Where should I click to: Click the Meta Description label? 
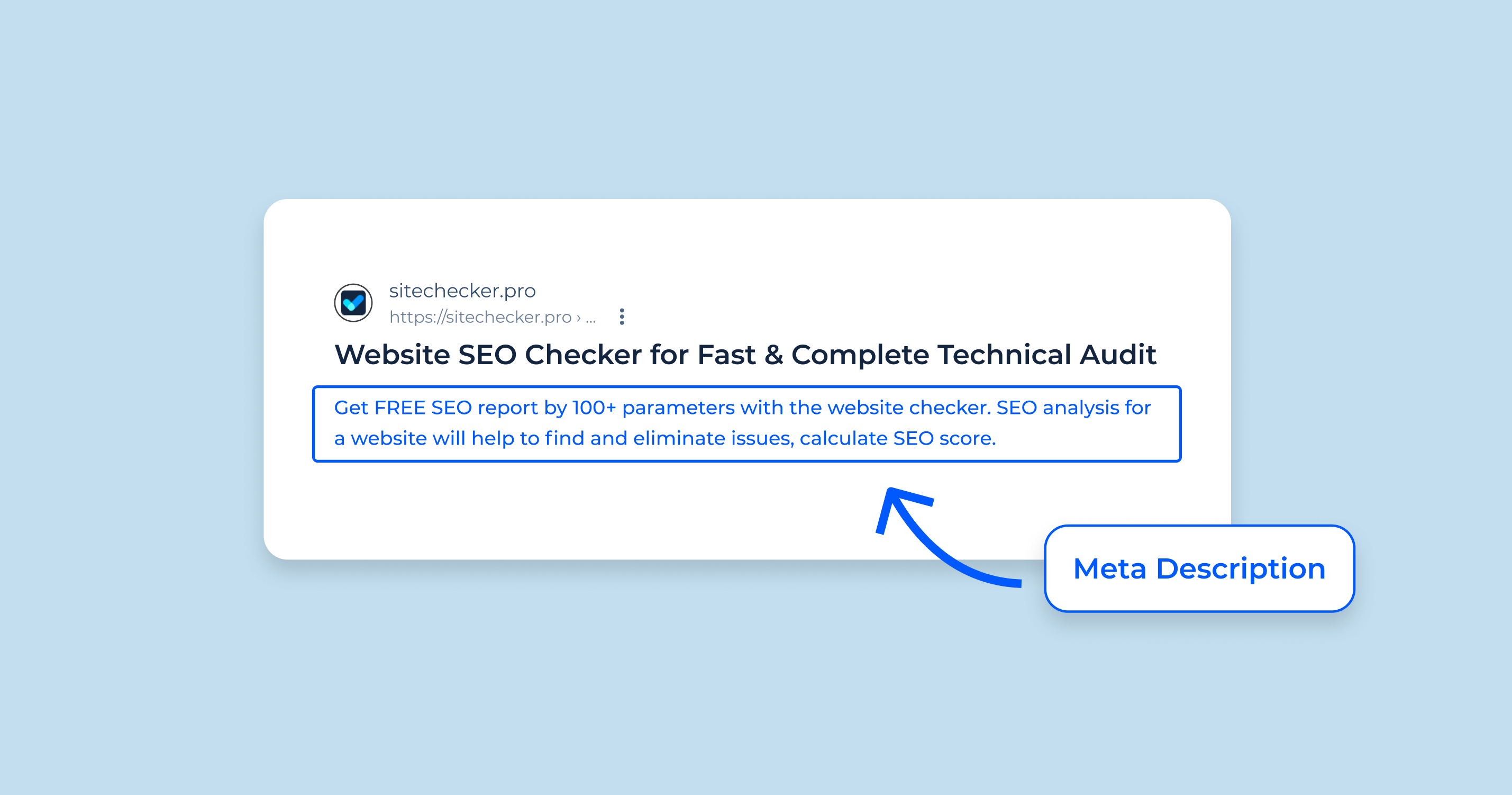[x=1199, y=568]
